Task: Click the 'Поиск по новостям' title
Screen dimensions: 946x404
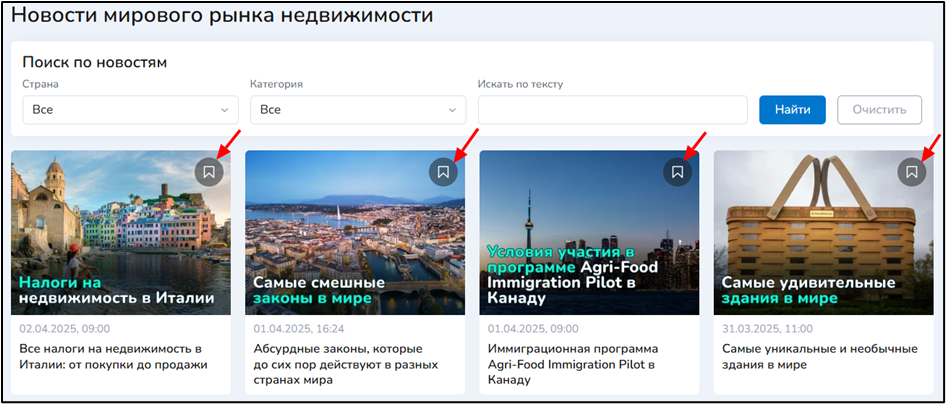Action: point(95,62)
